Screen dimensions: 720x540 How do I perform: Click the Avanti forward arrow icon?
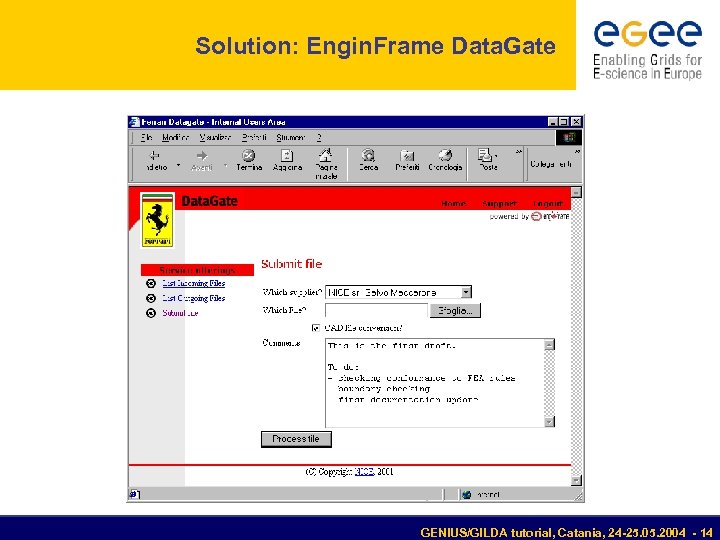(202, 156)
